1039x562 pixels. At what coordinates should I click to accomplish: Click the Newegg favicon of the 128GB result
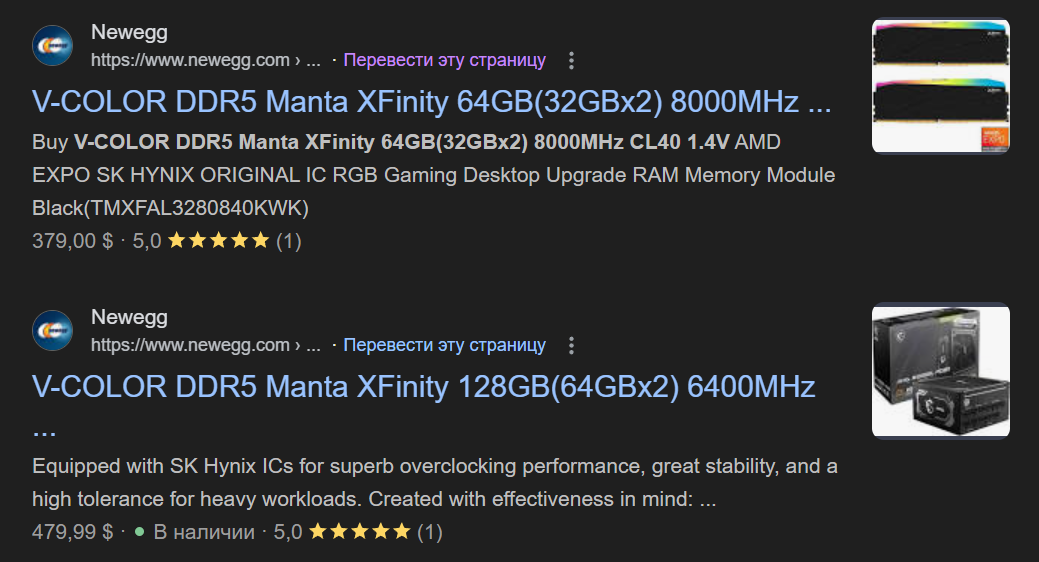pyautogui.click(x=52, y=330)
